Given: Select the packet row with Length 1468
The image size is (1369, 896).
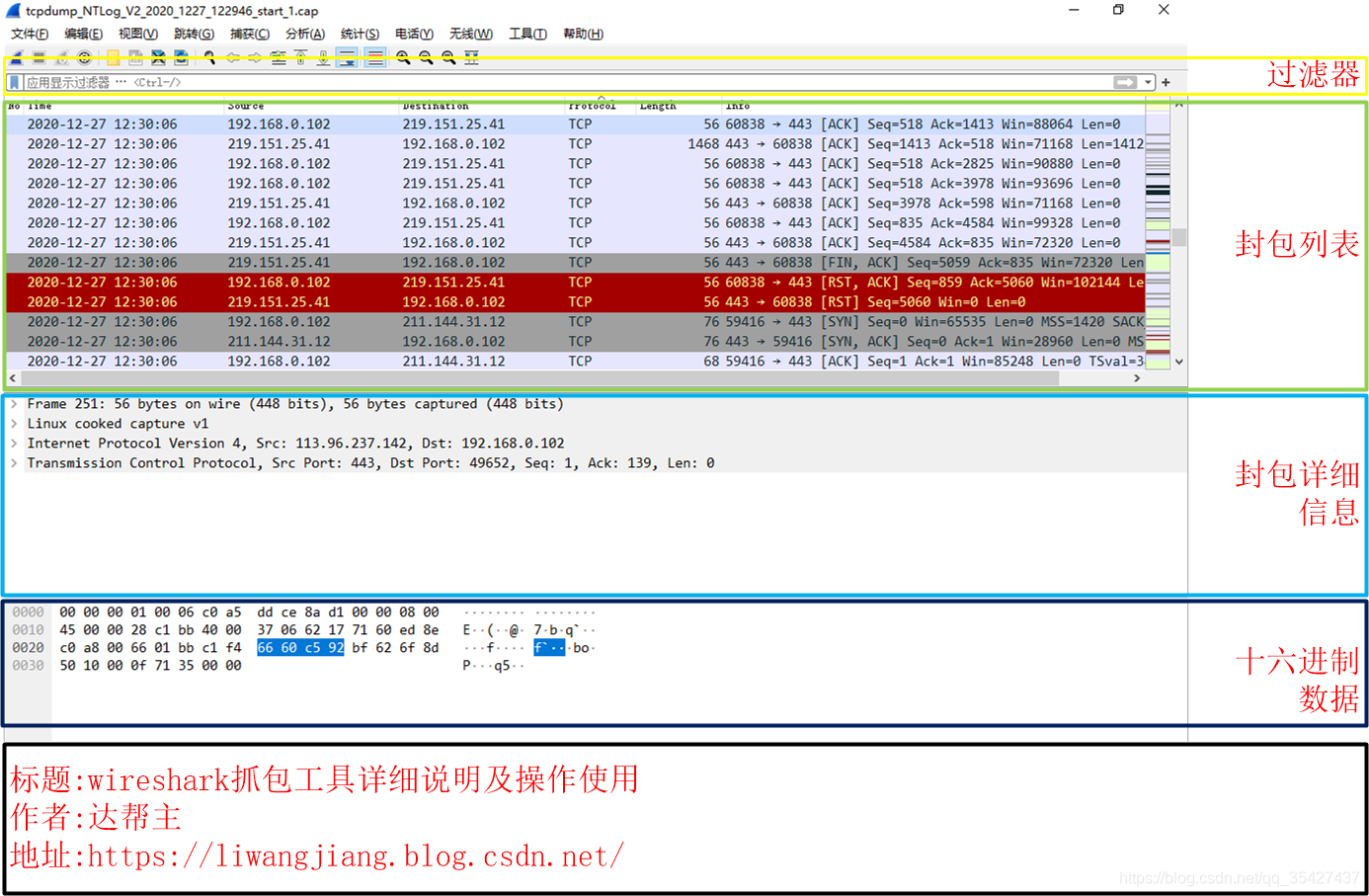Looking at the screenshot, I should click(x=575, y=144).
